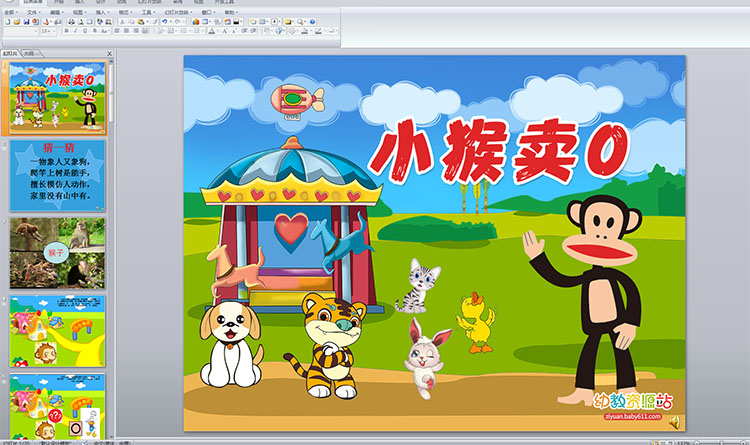Close the slide thumbnails side panel
This screenshot has width=750, height=445.
tap(110, 54)
